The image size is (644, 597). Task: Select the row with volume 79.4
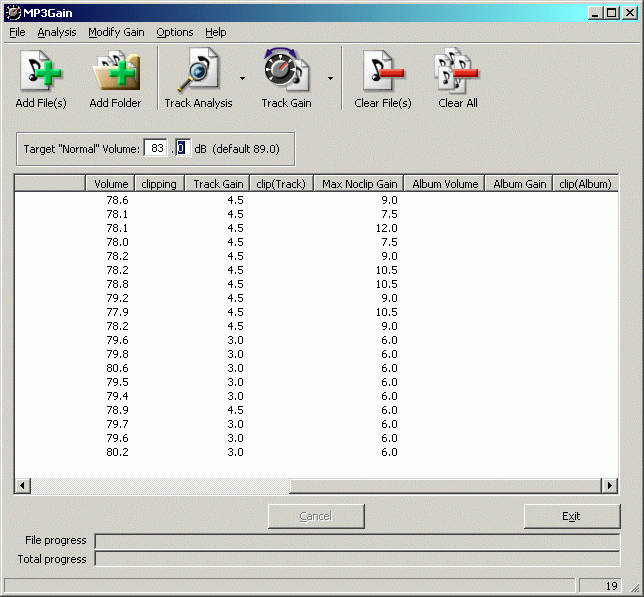[316, 396]
